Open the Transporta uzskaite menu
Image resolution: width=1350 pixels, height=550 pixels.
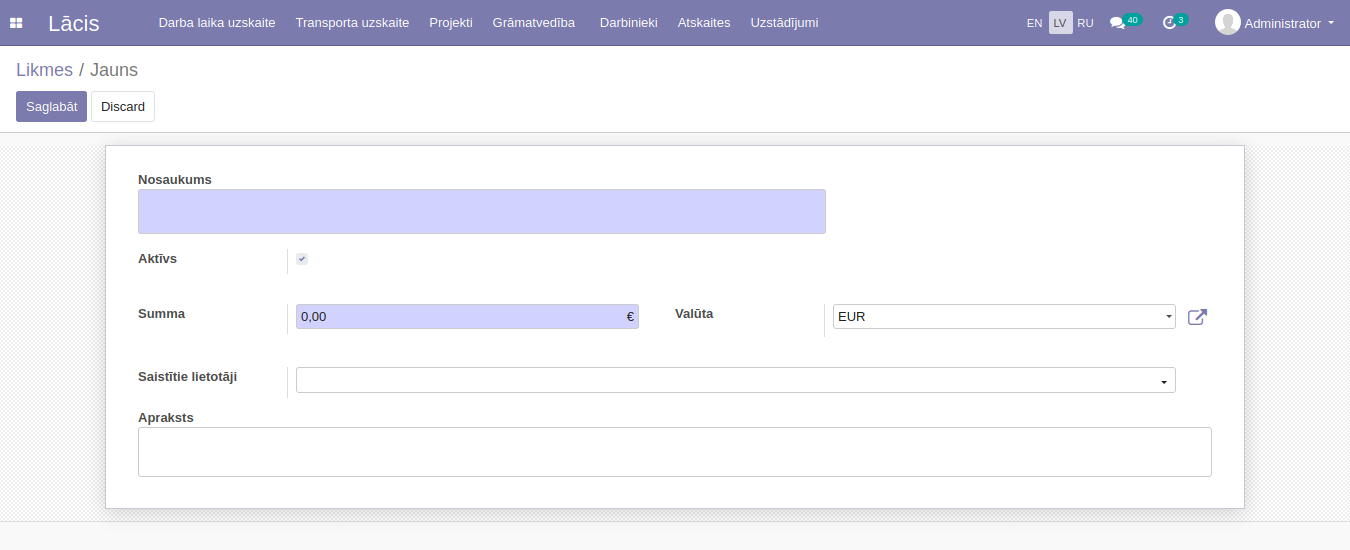click(x=352, y=23)
